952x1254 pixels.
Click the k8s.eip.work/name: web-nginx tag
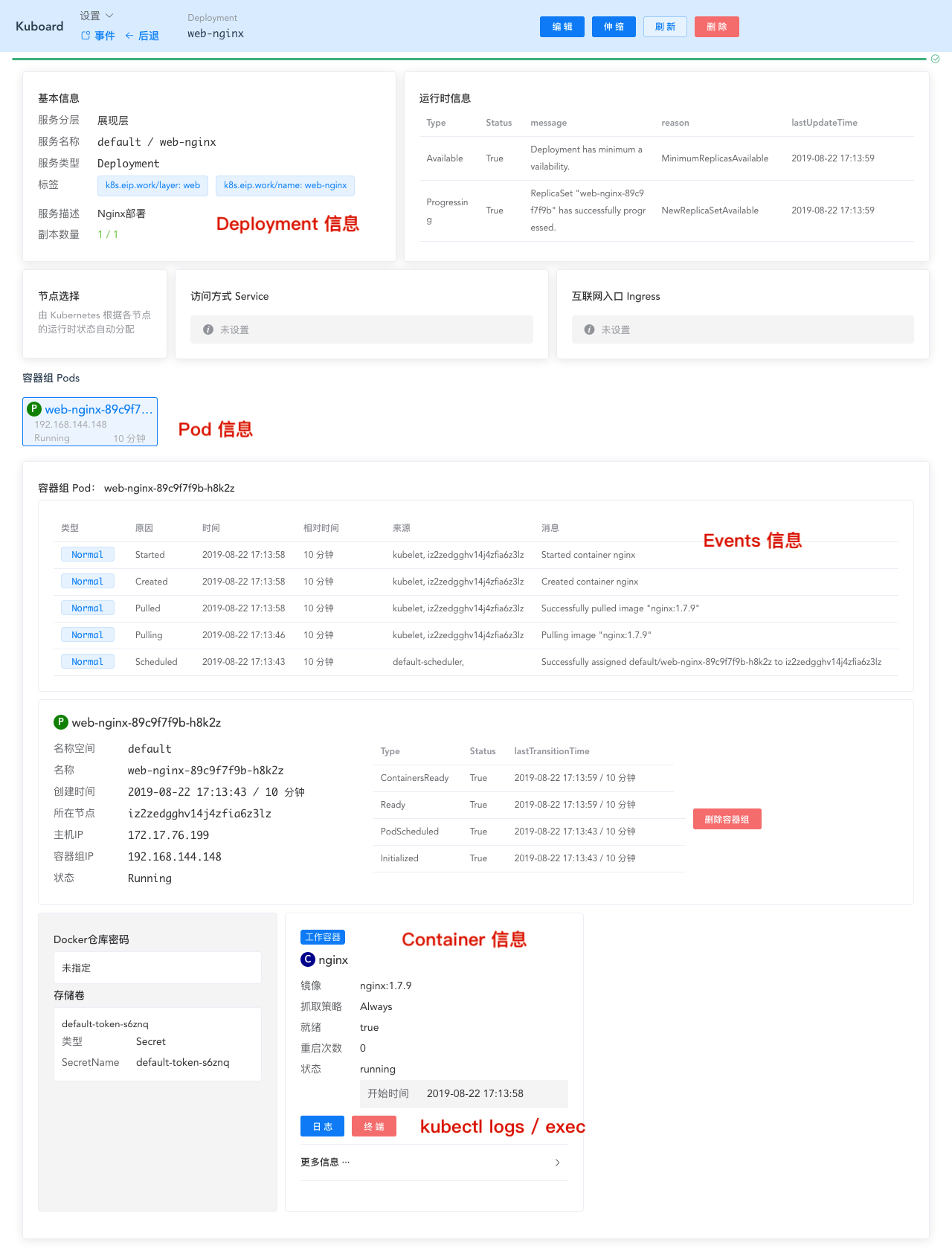point(285,185)
